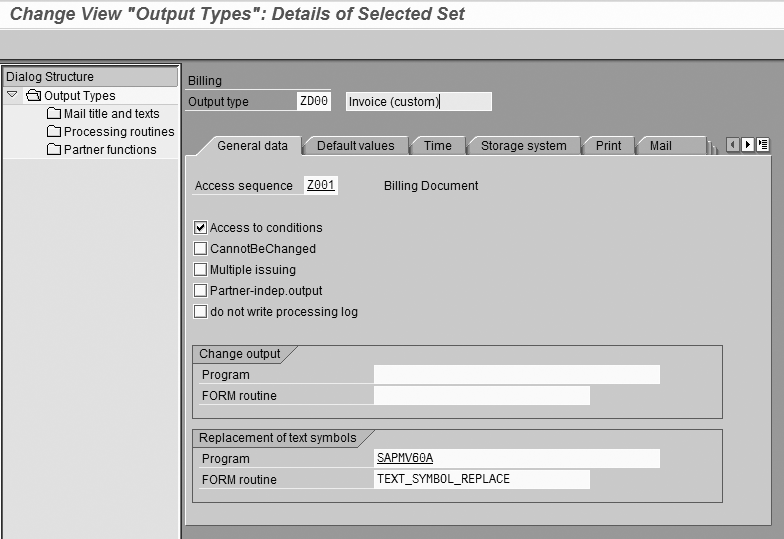Click the TEXT_SYMBOL_REPLACE FORM routine field
The width and height of the screenshot is (784, 539).
(x=481, y=480)
